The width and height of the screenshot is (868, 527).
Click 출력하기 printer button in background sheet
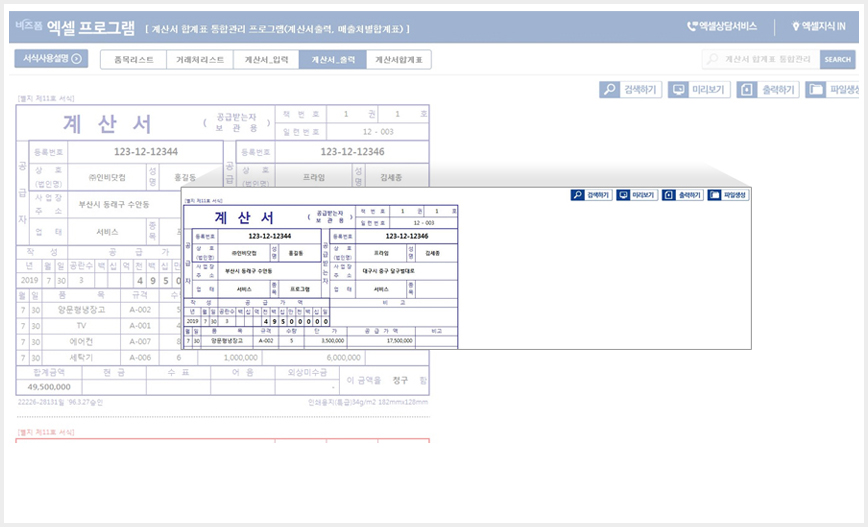(x=768, y=90)
